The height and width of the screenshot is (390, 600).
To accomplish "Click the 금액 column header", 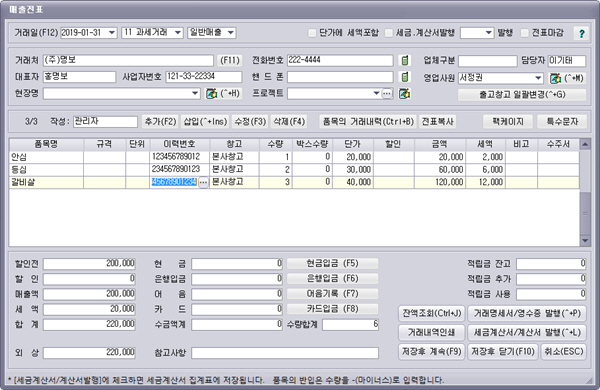I will [x=440, y=144].
